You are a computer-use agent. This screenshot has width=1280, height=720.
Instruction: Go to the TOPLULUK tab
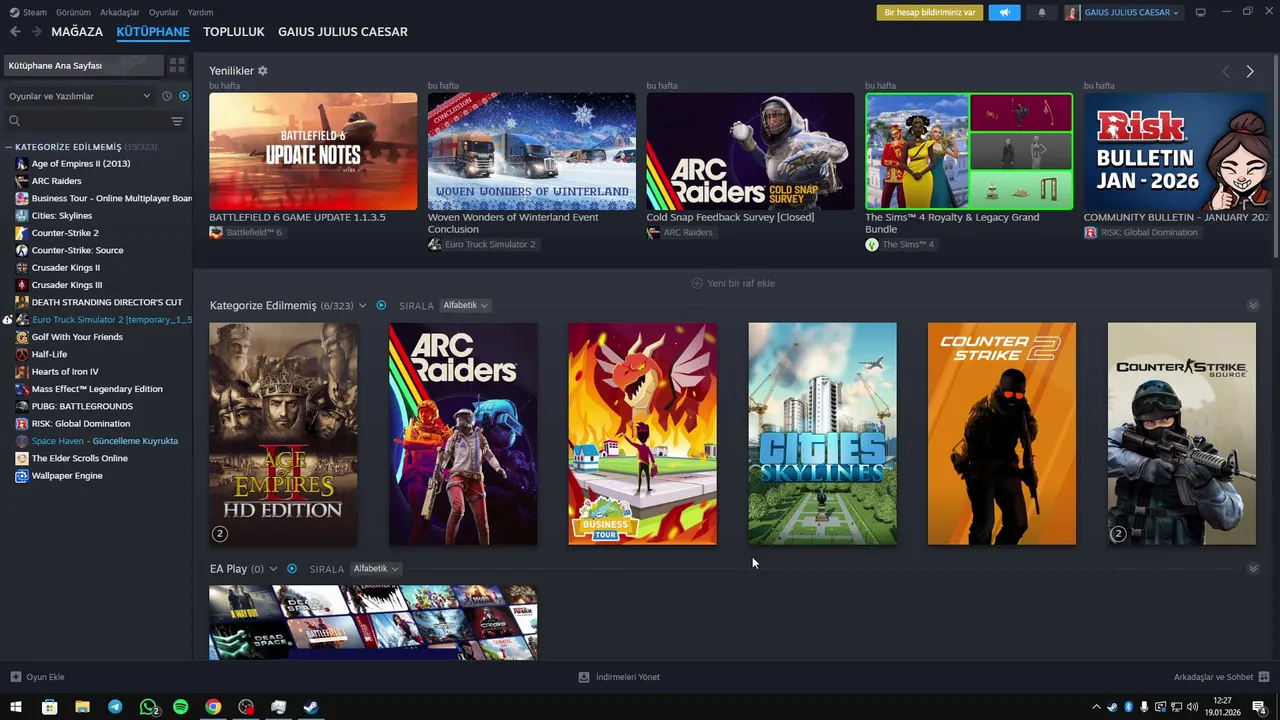point(233,32)
